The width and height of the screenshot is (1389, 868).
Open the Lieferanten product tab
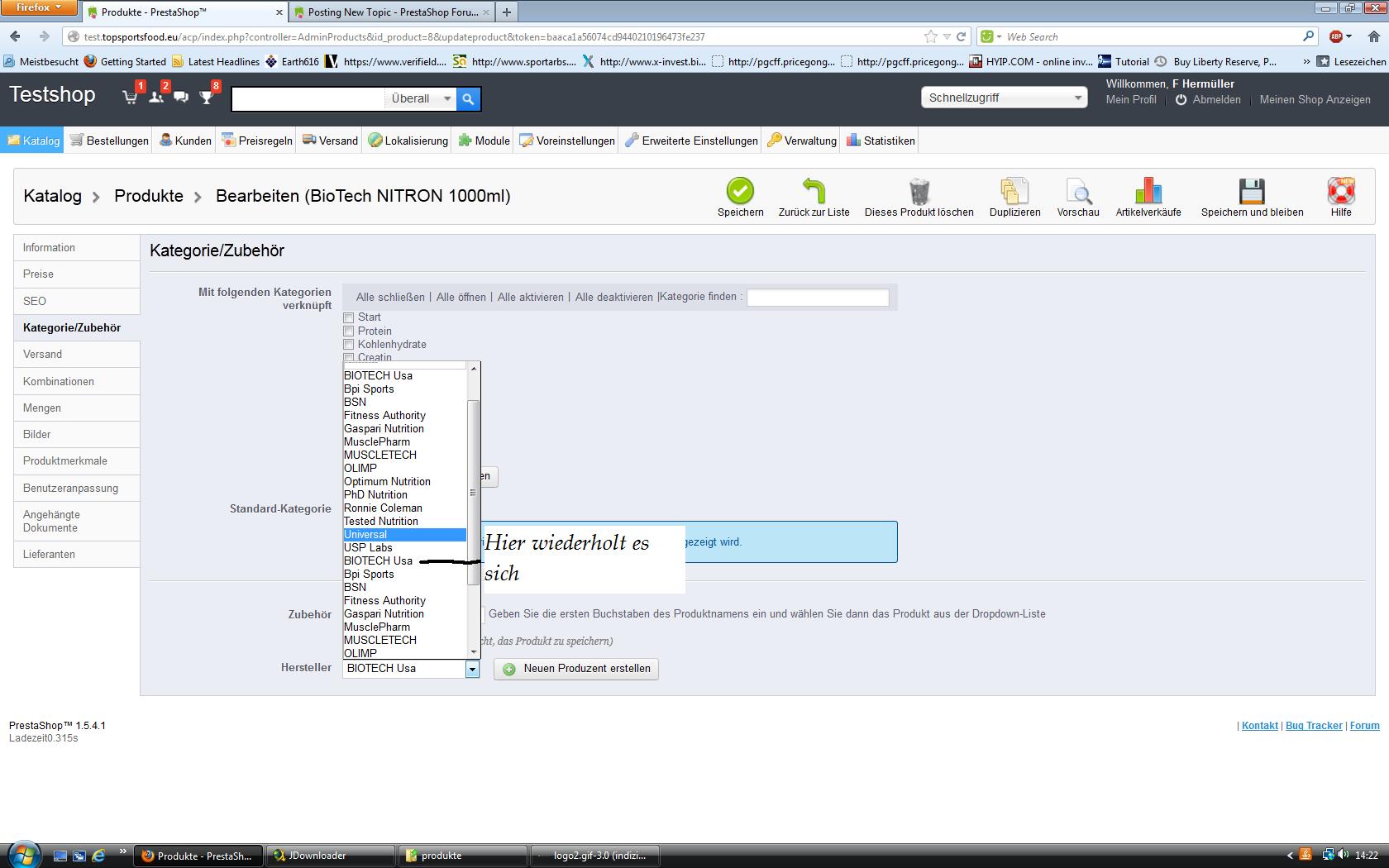(77, 555)
